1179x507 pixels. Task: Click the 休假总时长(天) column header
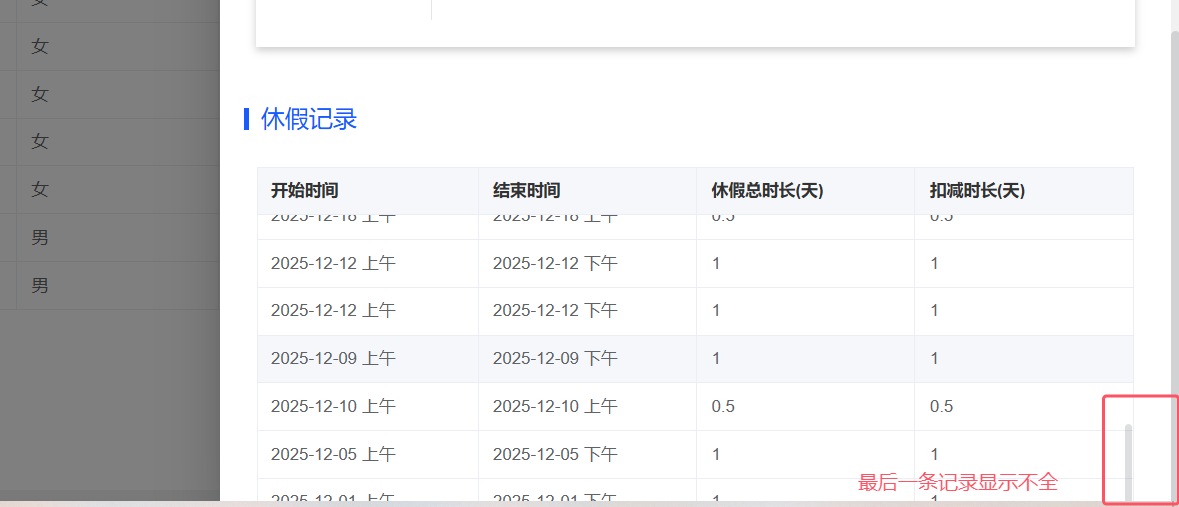(767, 191)
